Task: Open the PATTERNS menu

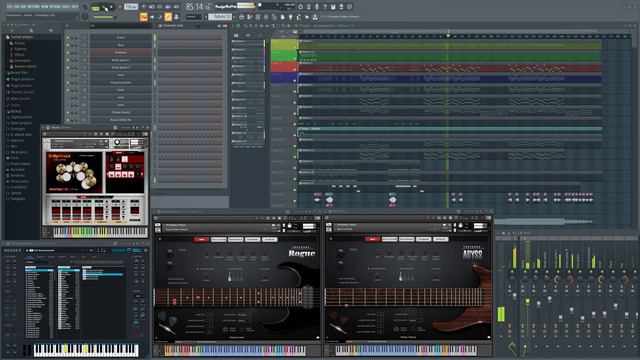Action: 34,7
